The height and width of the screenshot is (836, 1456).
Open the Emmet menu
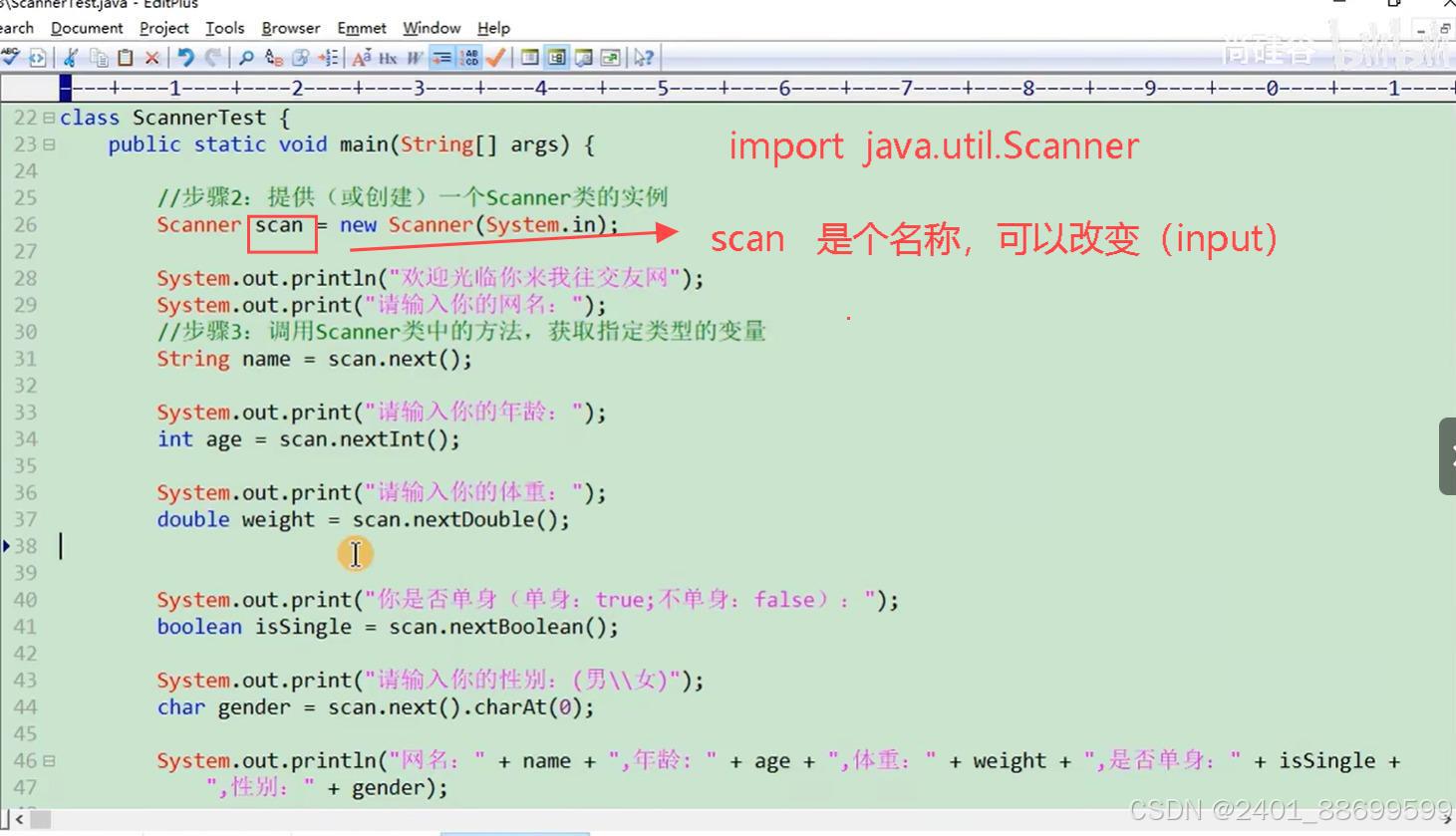(x=362, y=28)
